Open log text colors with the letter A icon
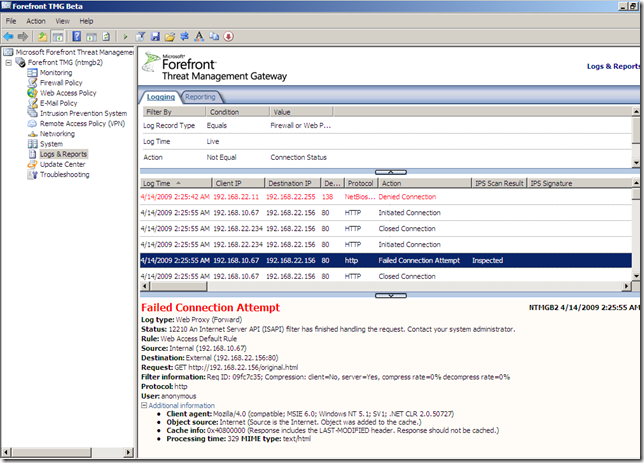This screenshot has height=463, width=644. [199, 37]
